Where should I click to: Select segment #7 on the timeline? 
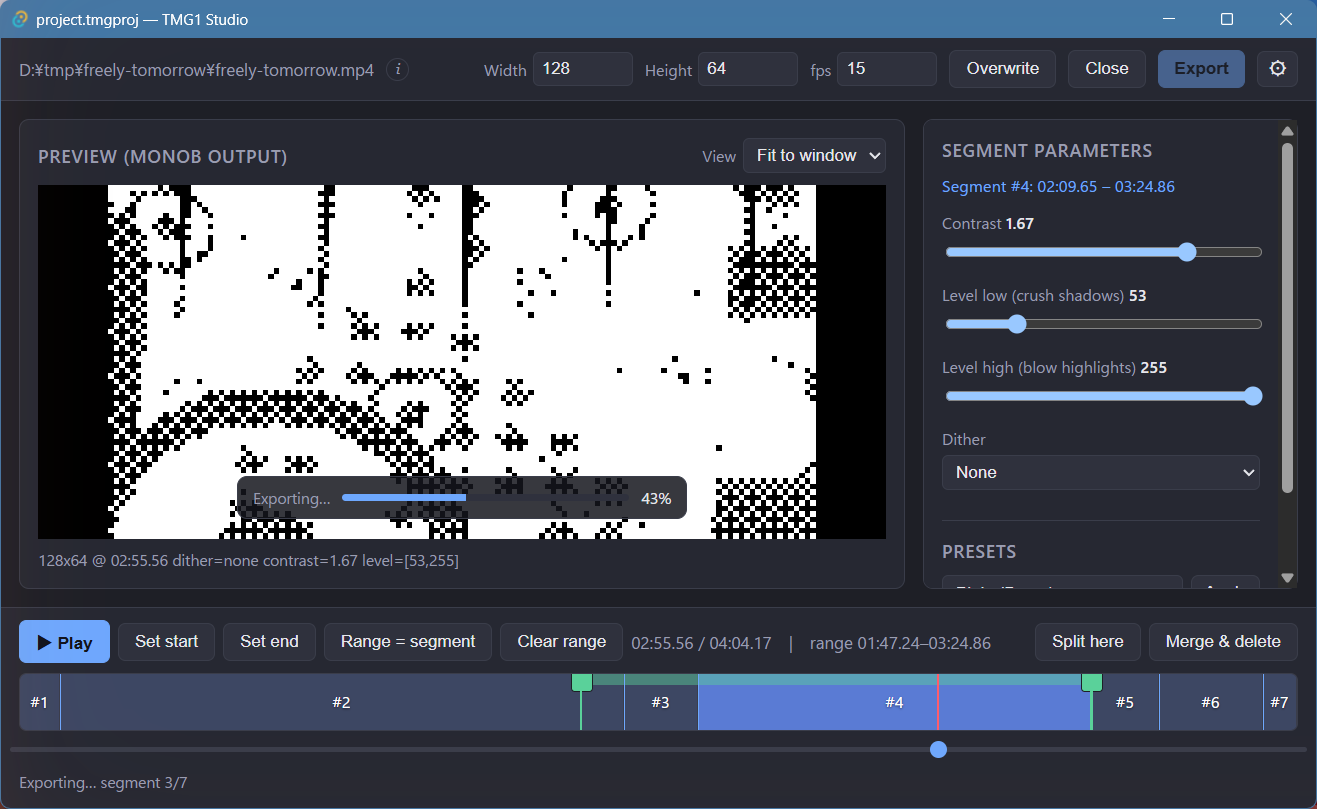click(1280, 702)
